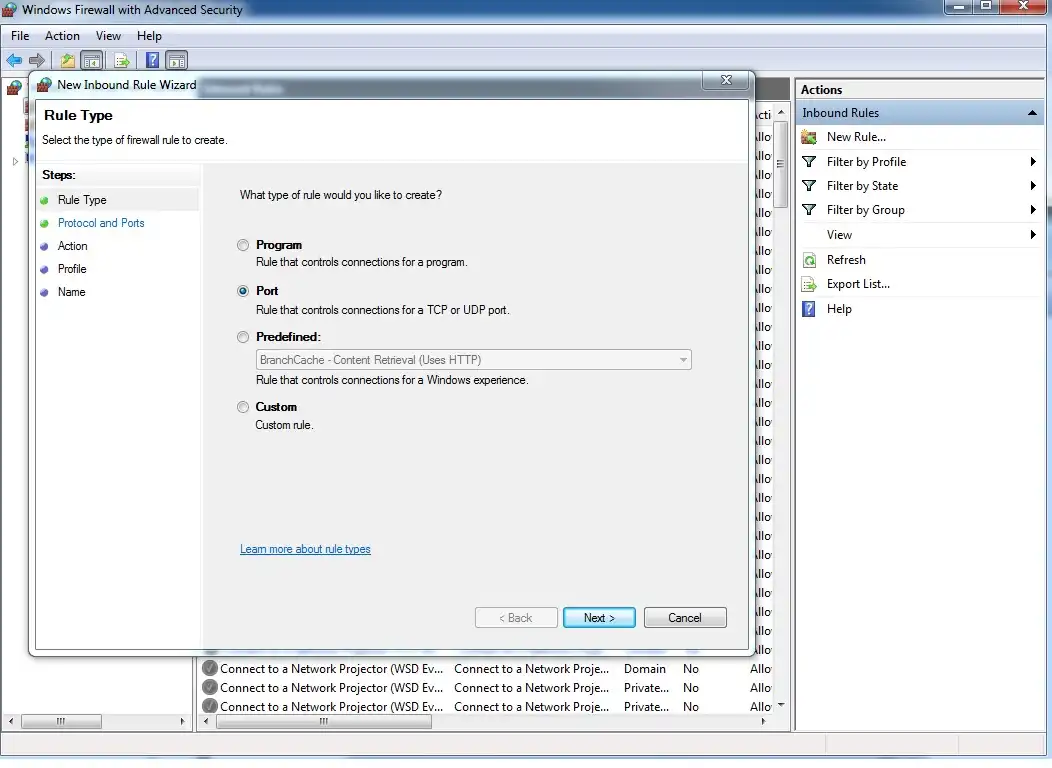The image size is (1052, 768).
Task: Cancel the New Inbound Rule Wizard
Action: click(685, 618)
